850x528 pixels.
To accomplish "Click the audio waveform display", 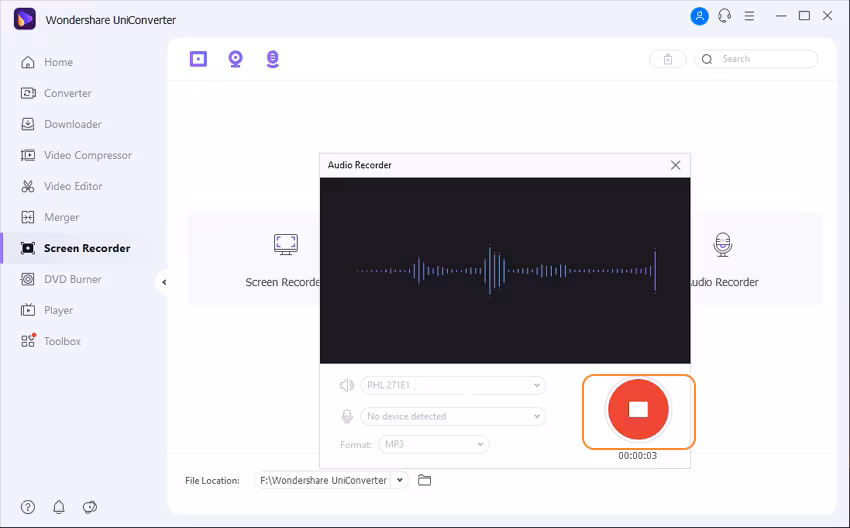I will (x=505, y=271).
